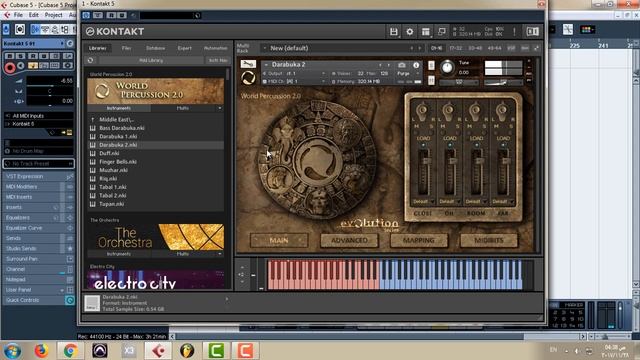Screen dimensions: 640x360
Task: Open the Cubase File menu
Action: (x=18, y=15)
